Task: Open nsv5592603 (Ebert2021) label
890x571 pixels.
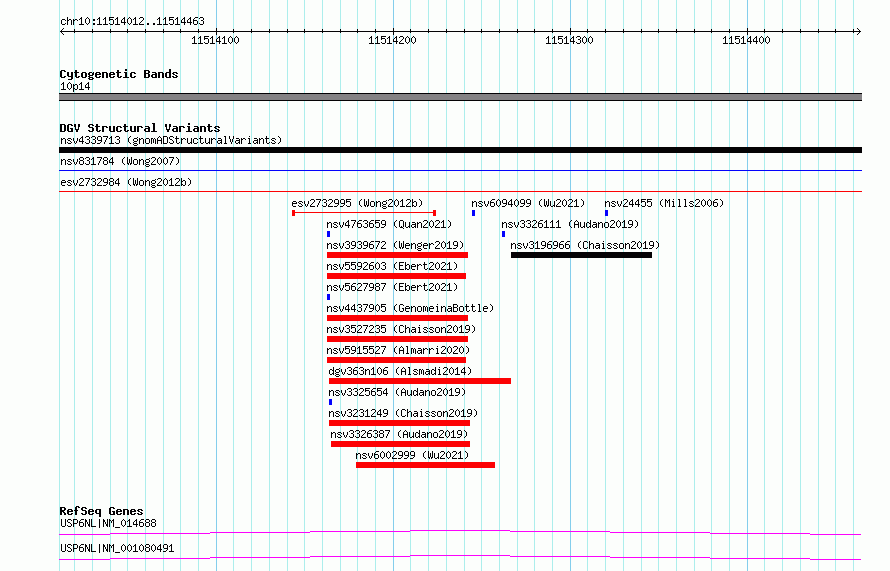Action: (x=392, y=266)
